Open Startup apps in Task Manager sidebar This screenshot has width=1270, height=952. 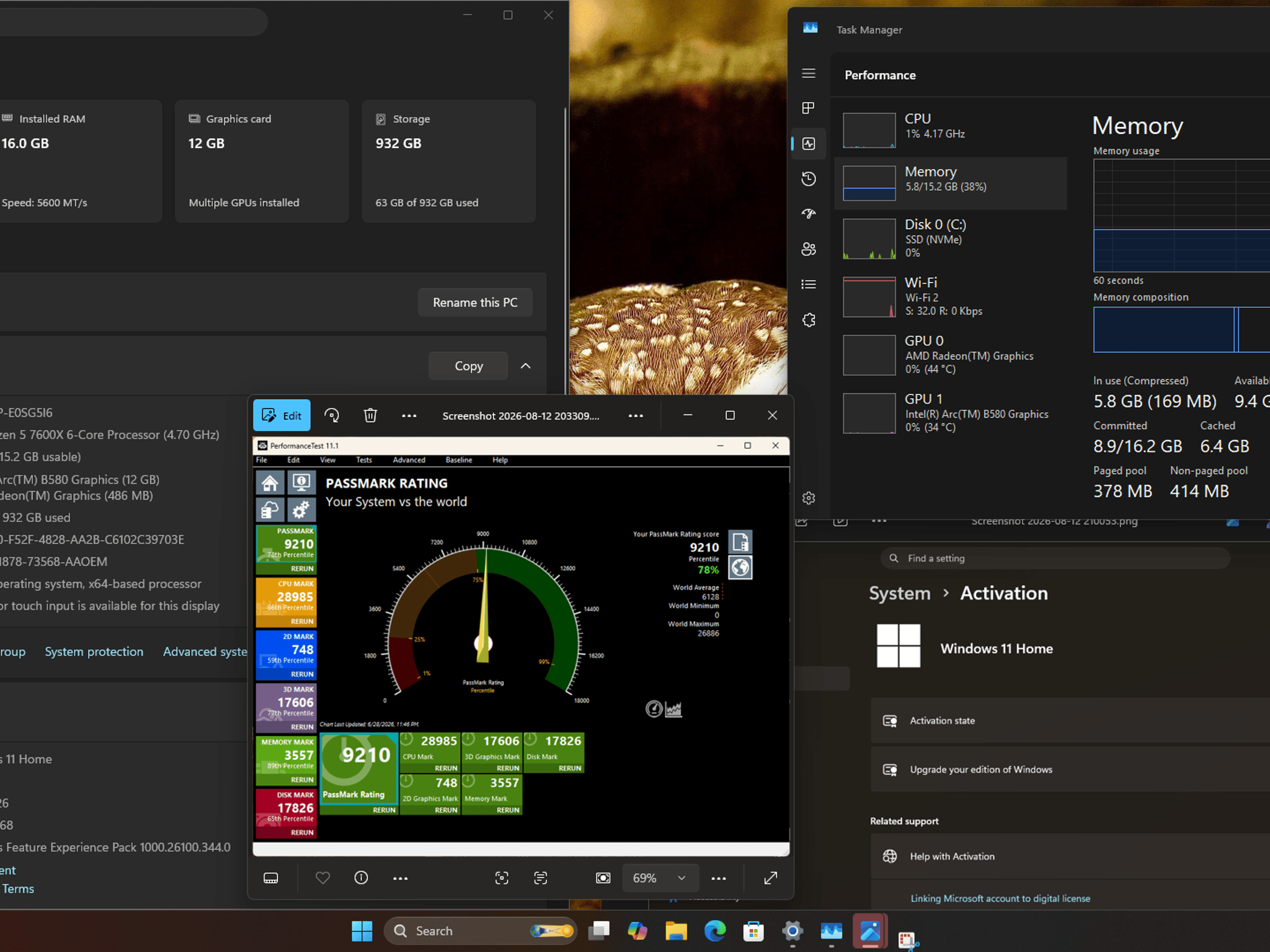tap(809, 214)
